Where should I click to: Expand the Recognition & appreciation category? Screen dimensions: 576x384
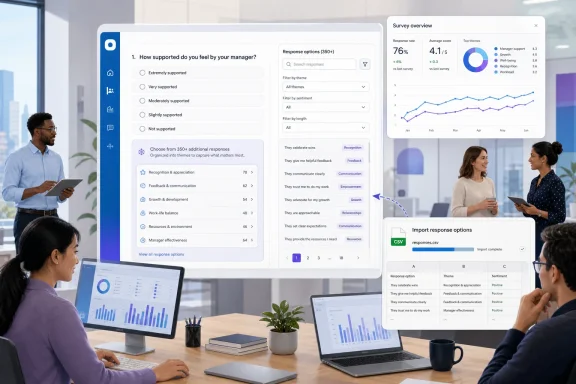click(x=197, y=172)
